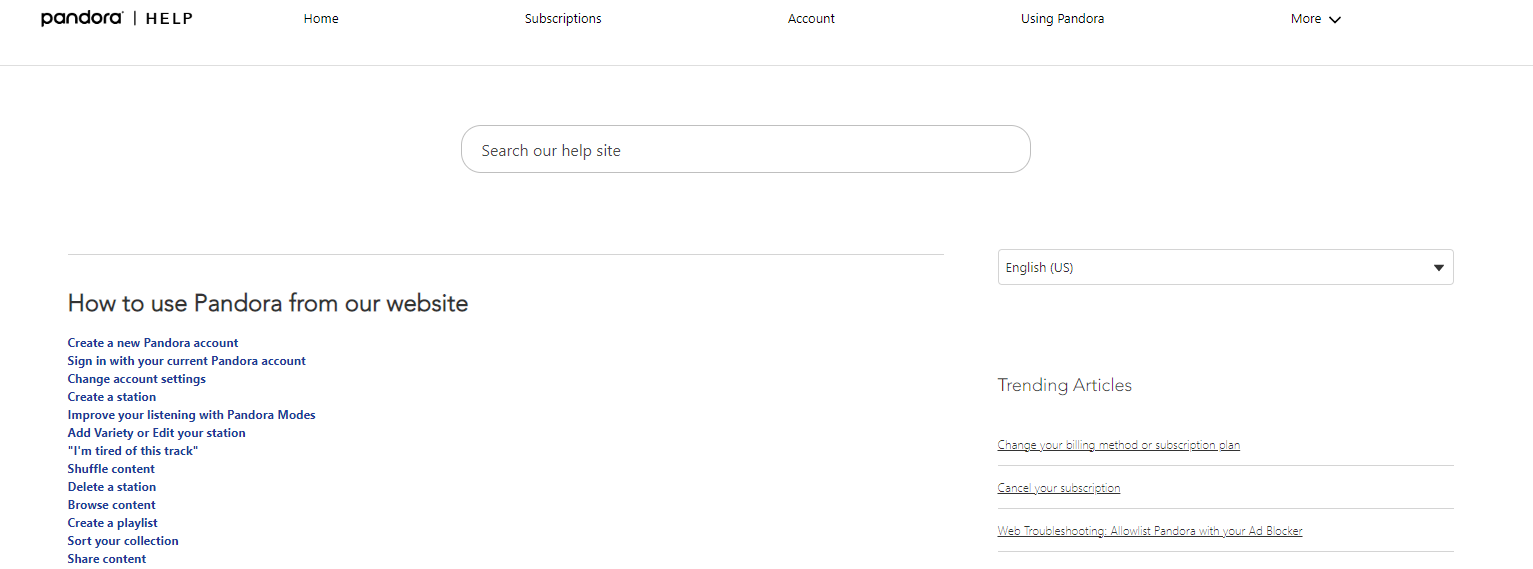Click the Pandora Help logo

coord(117,19)
